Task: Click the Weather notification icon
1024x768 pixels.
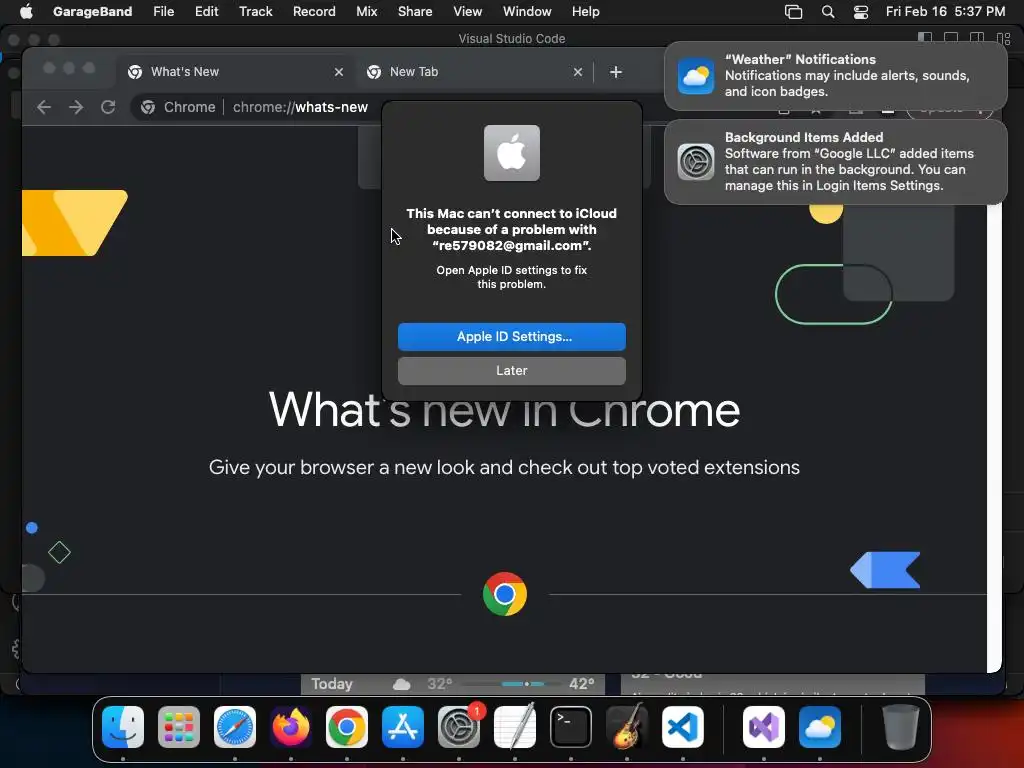Action: tap(696, 76)
